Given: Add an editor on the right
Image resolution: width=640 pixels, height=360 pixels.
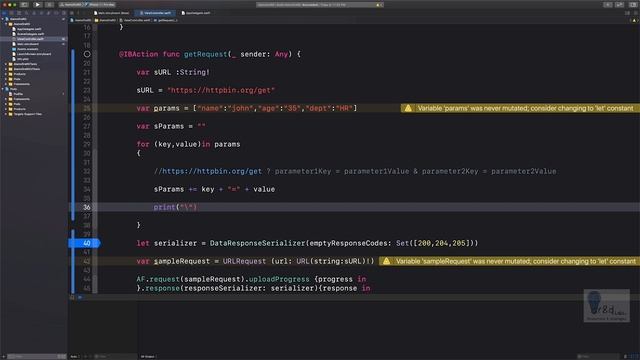Looking at the screenshot, I should point(635,13).
